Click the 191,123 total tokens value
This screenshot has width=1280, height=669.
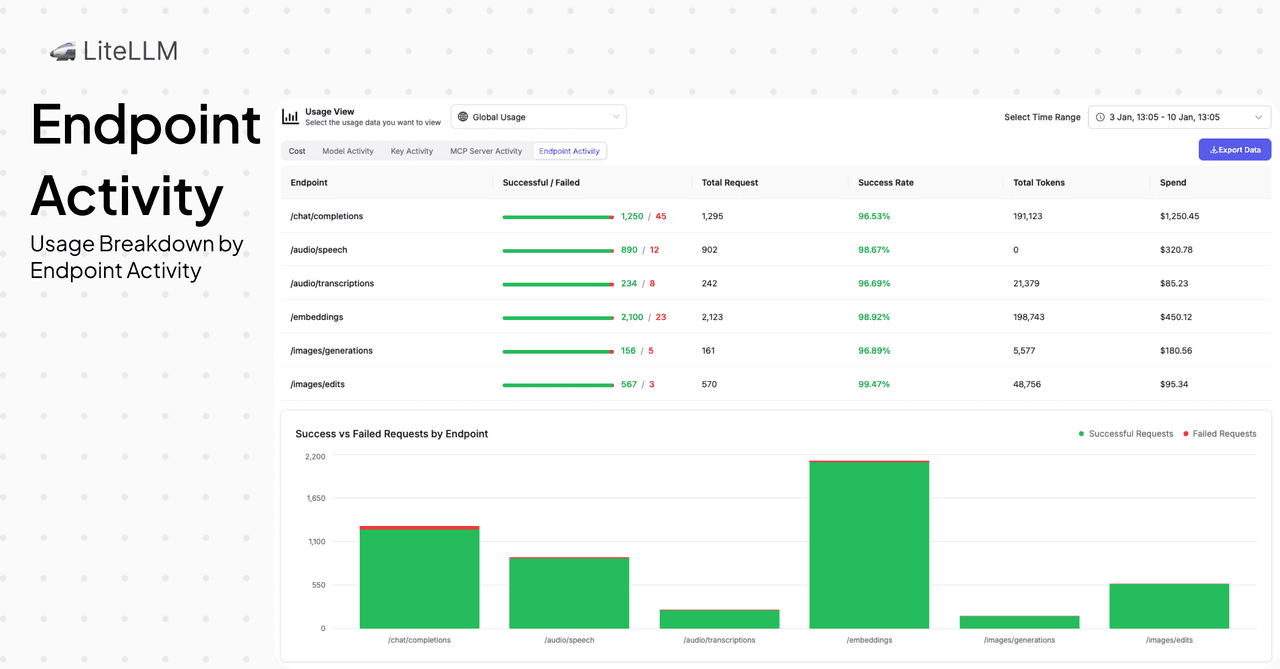pos(1028,216)
